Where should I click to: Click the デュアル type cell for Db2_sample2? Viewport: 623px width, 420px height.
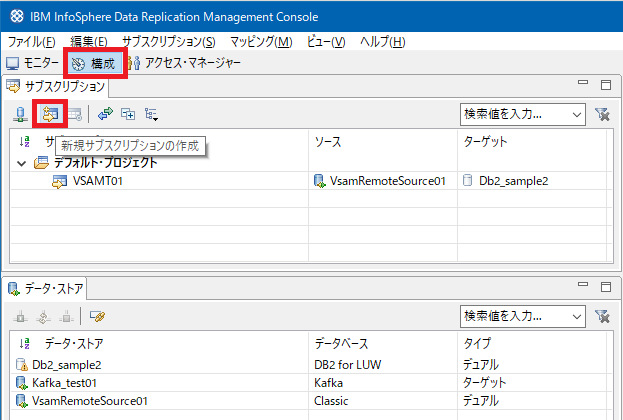point(481,365)
